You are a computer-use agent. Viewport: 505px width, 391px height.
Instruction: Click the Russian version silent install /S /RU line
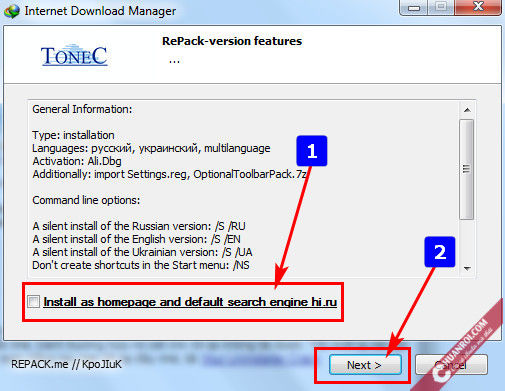[139, 226]
